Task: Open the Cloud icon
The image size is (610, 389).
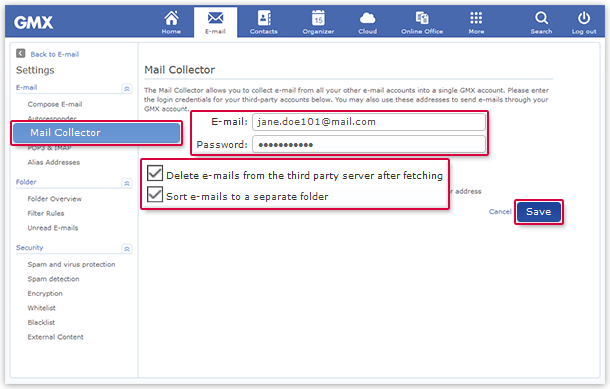Action: tap(367, 18)
